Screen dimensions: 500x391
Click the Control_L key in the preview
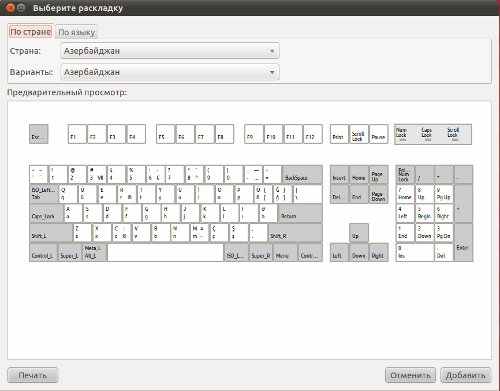tap(44, 252)
